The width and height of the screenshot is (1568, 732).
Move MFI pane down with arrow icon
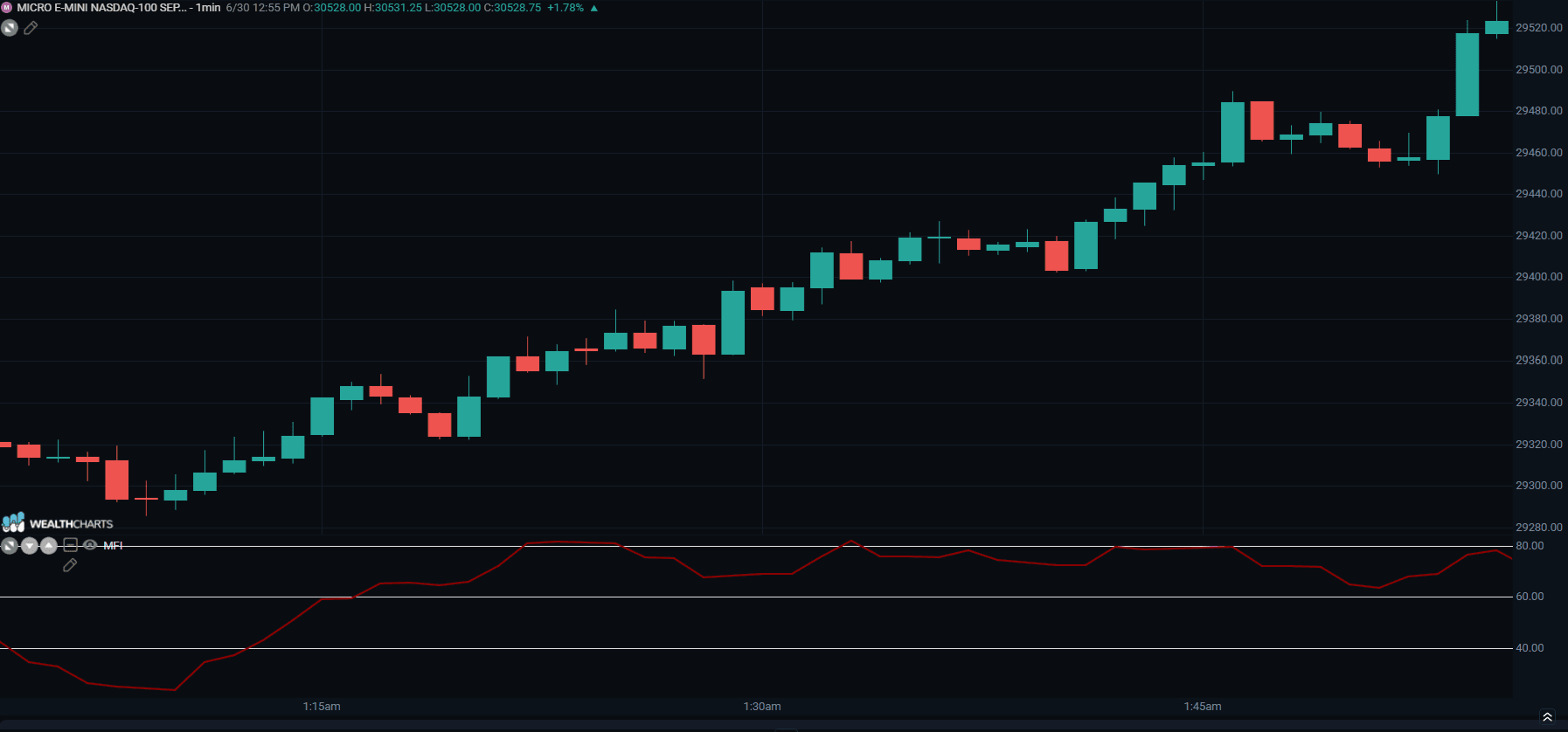pos(30,546)
